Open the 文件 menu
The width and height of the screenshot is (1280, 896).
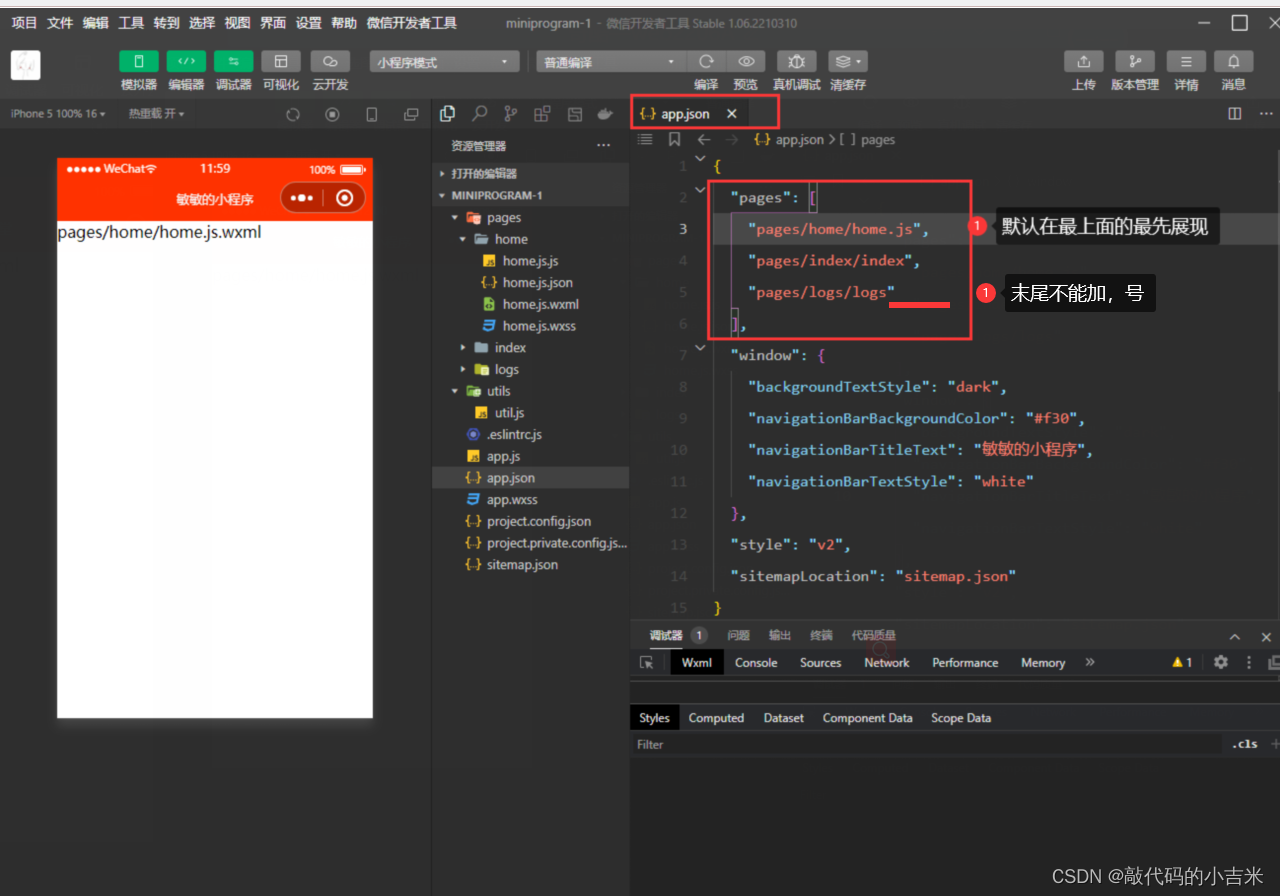60,23
